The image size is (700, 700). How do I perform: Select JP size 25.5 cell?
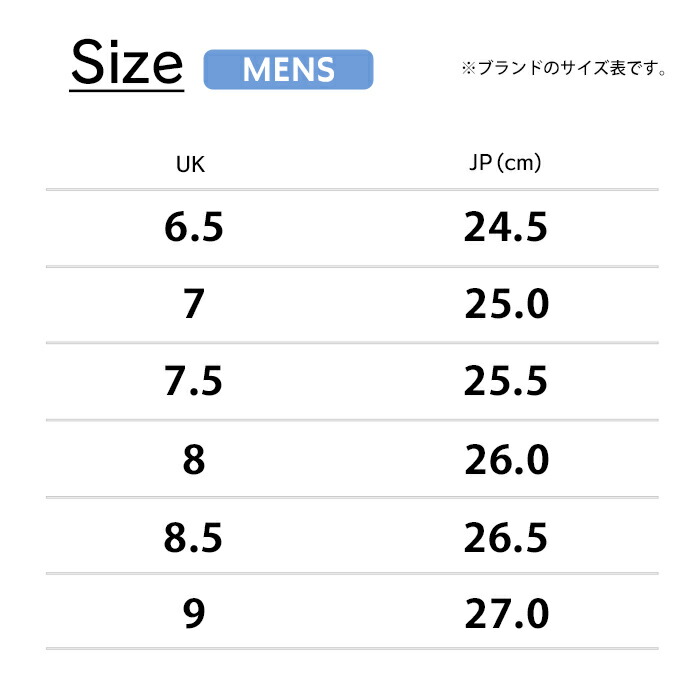coord(505,381)
